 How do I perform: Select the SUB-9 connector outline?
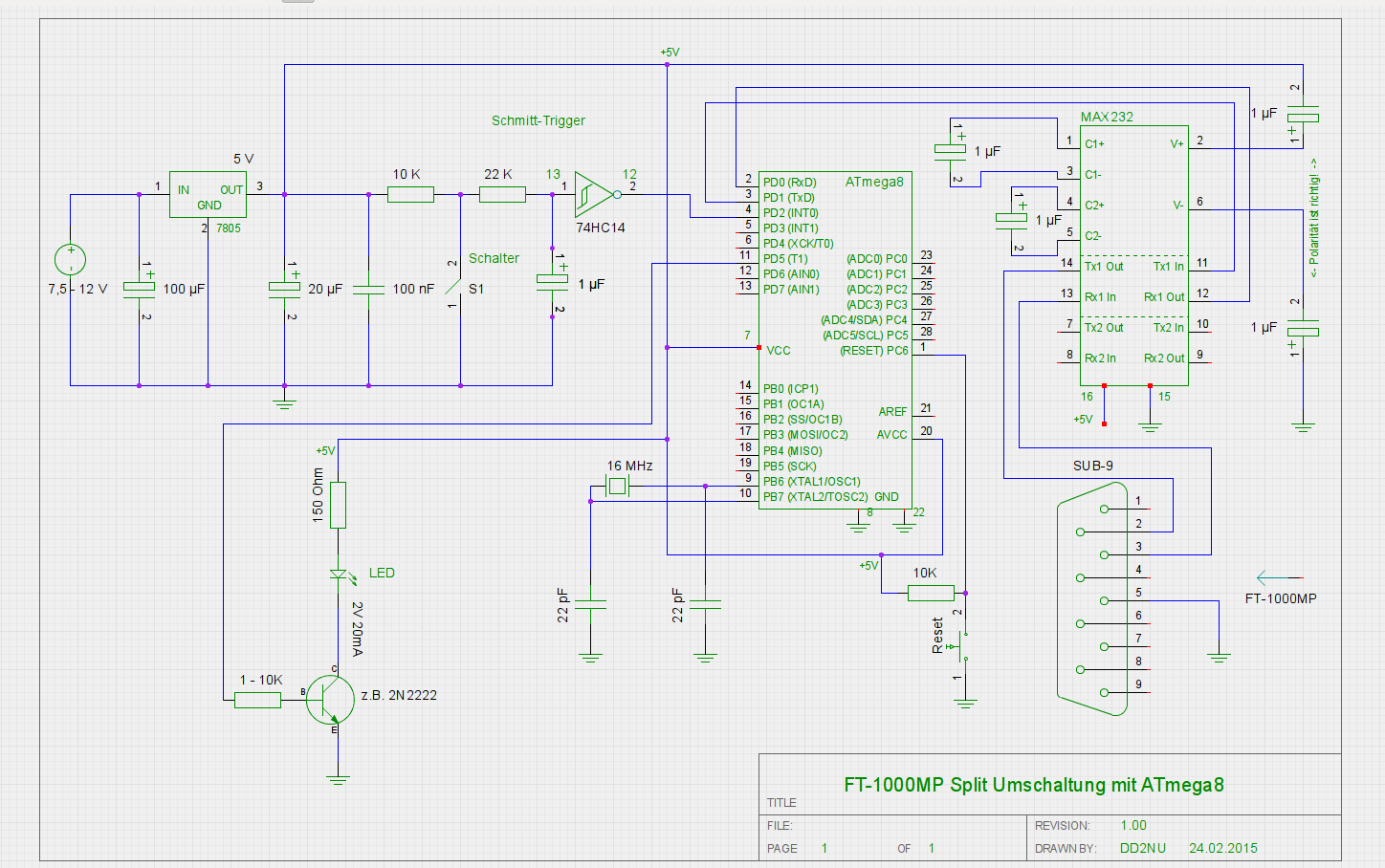click(1092, 599)
